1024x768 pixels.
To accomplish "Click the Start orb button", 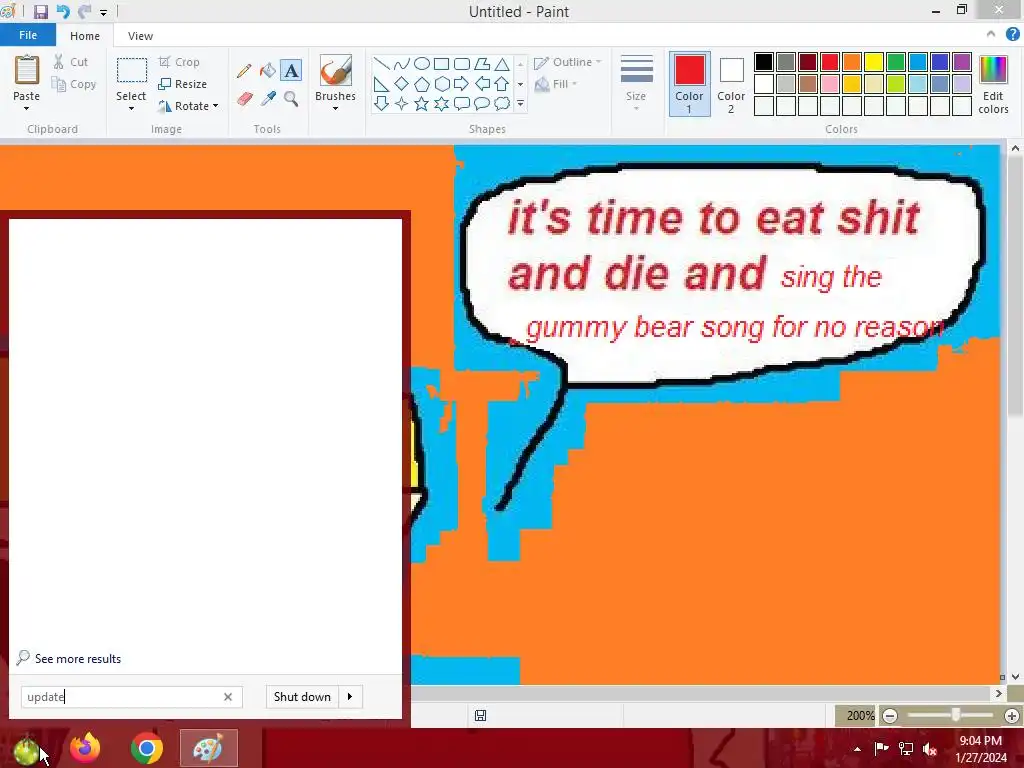I will tap(27, 749).
